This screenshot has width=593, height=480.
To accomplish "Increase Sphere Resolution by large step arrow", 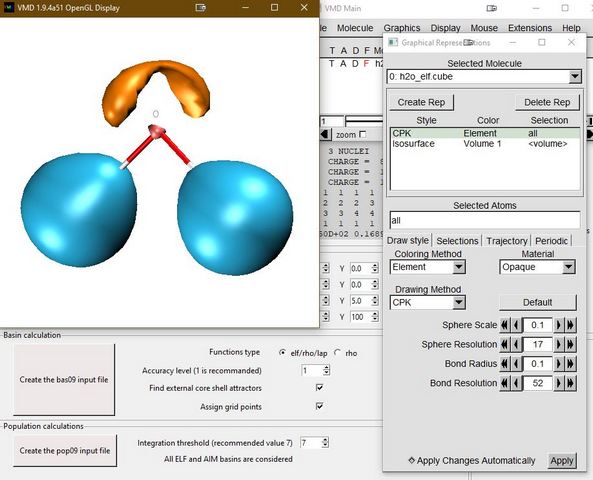I will [570, 345].
